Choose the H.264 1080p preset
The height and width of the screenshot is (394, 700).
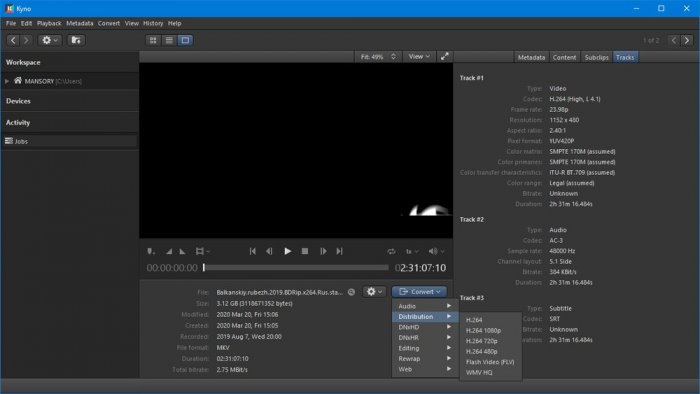pyautogui.click(x=490, y=331)
